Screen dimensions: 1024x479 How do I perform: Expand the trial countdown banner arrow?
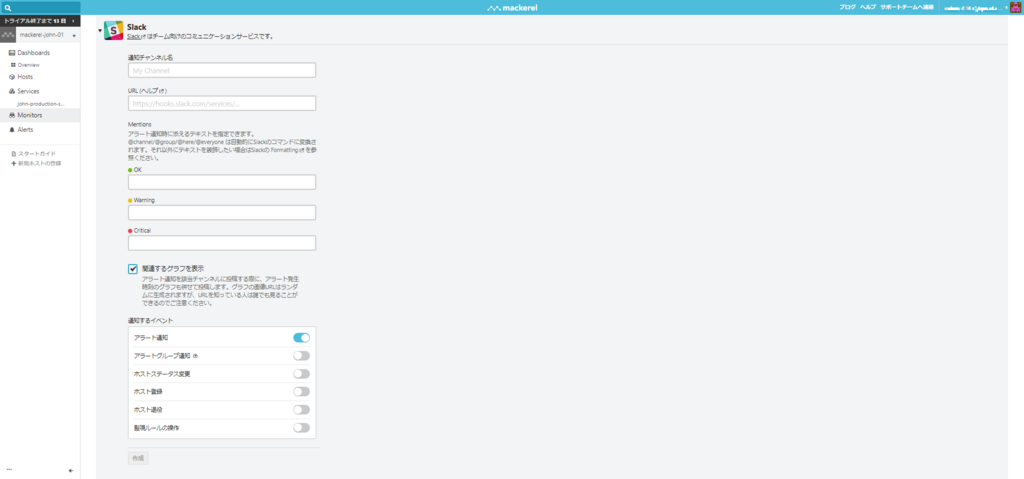point(74,22)
